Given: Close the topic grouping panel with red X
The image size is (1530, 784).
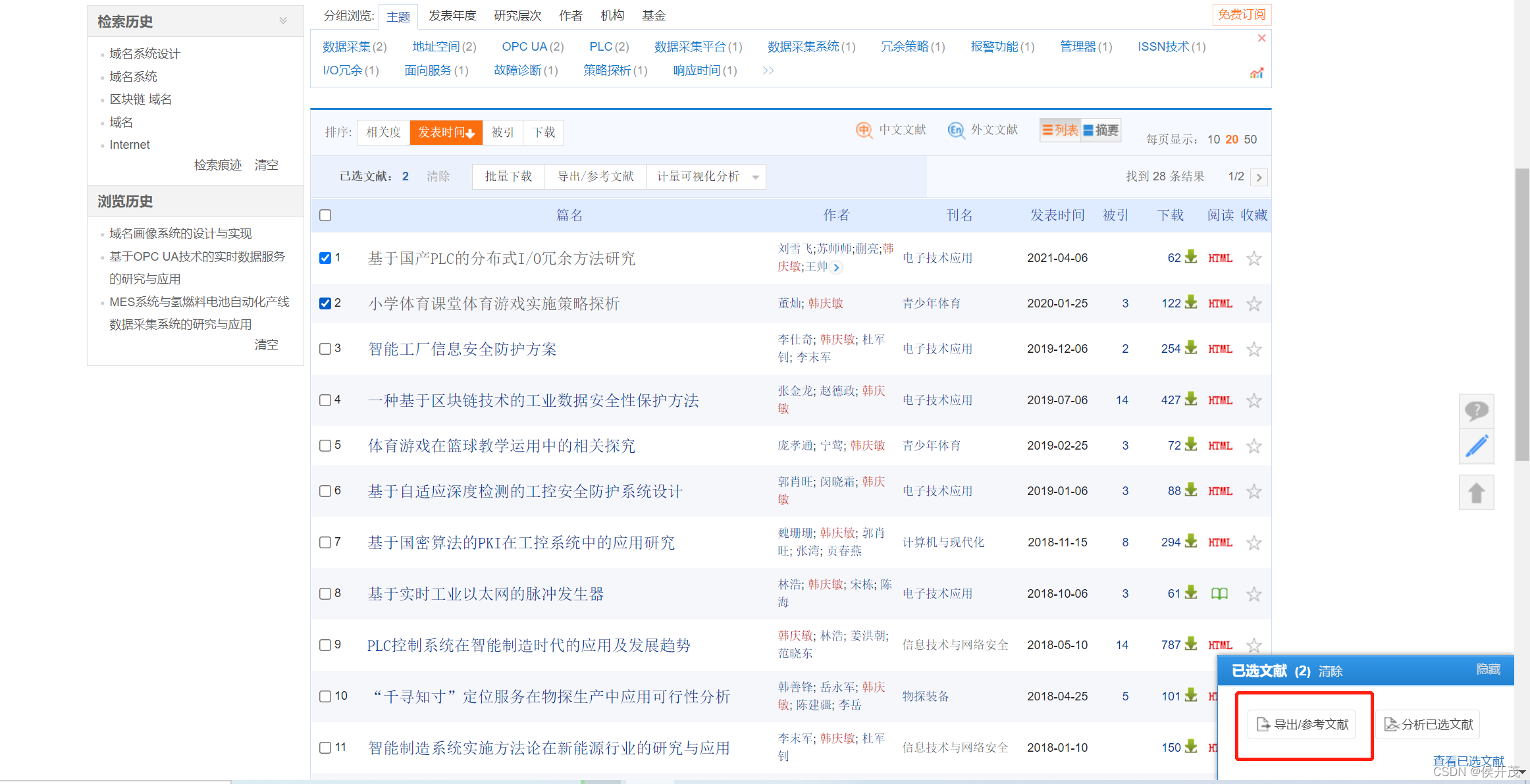Looking at the screenshot, I should (1261, 38).
